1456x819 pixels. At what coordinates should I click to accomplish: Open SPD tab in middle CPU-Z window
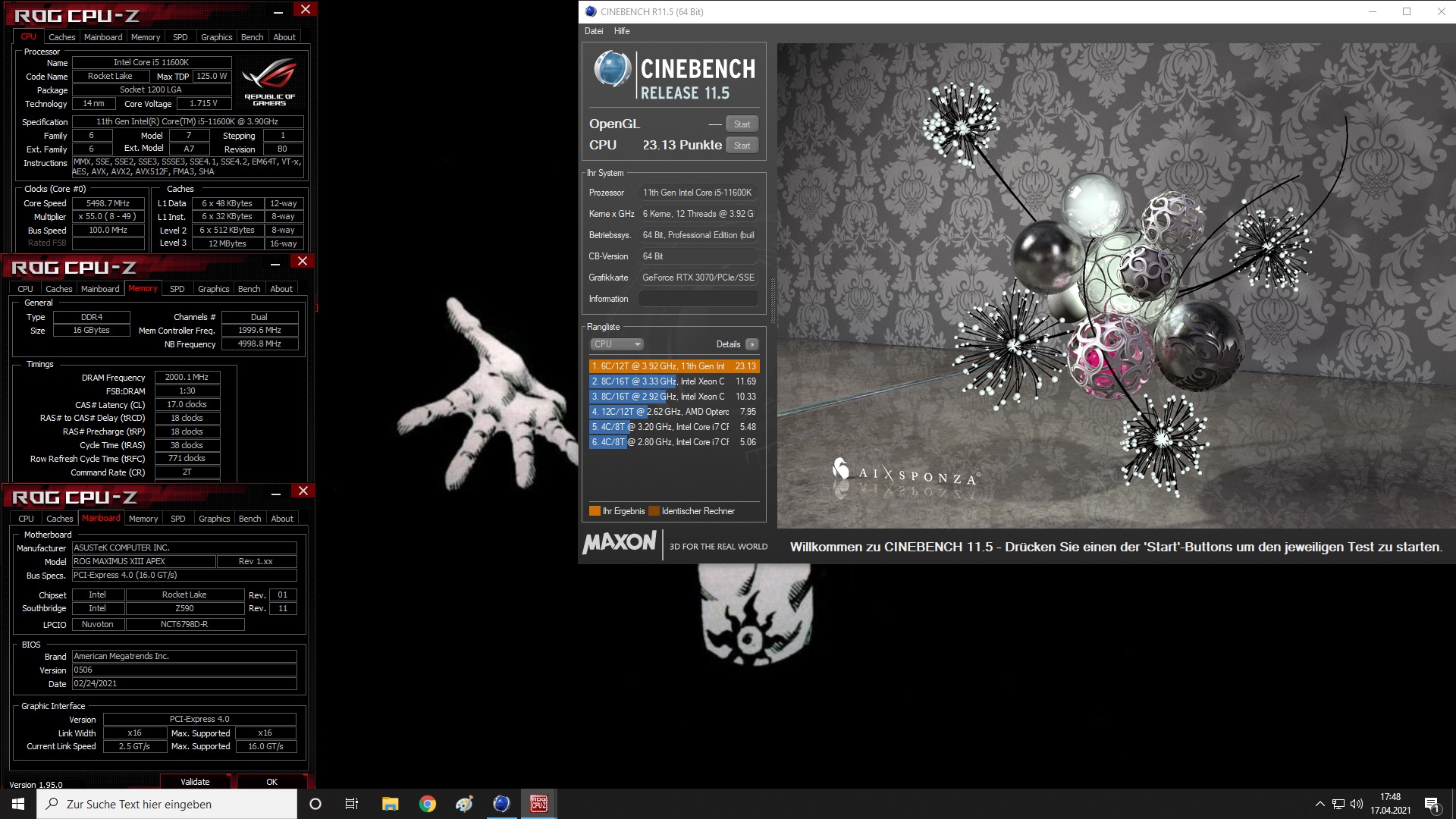tap(177, 289)
